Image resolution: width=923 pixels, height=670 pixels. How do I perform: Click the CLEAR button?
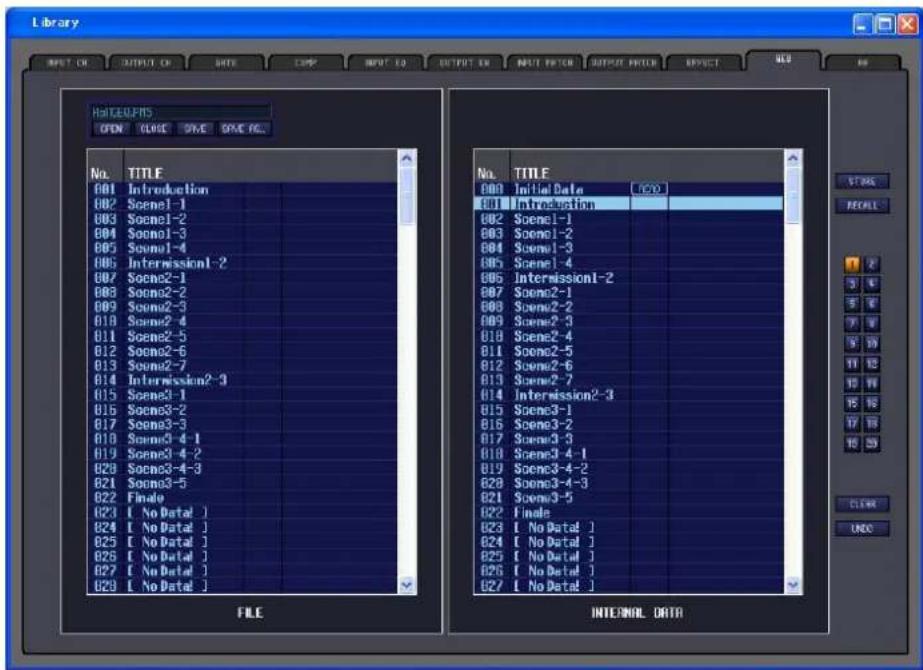(x=862, y=504)
